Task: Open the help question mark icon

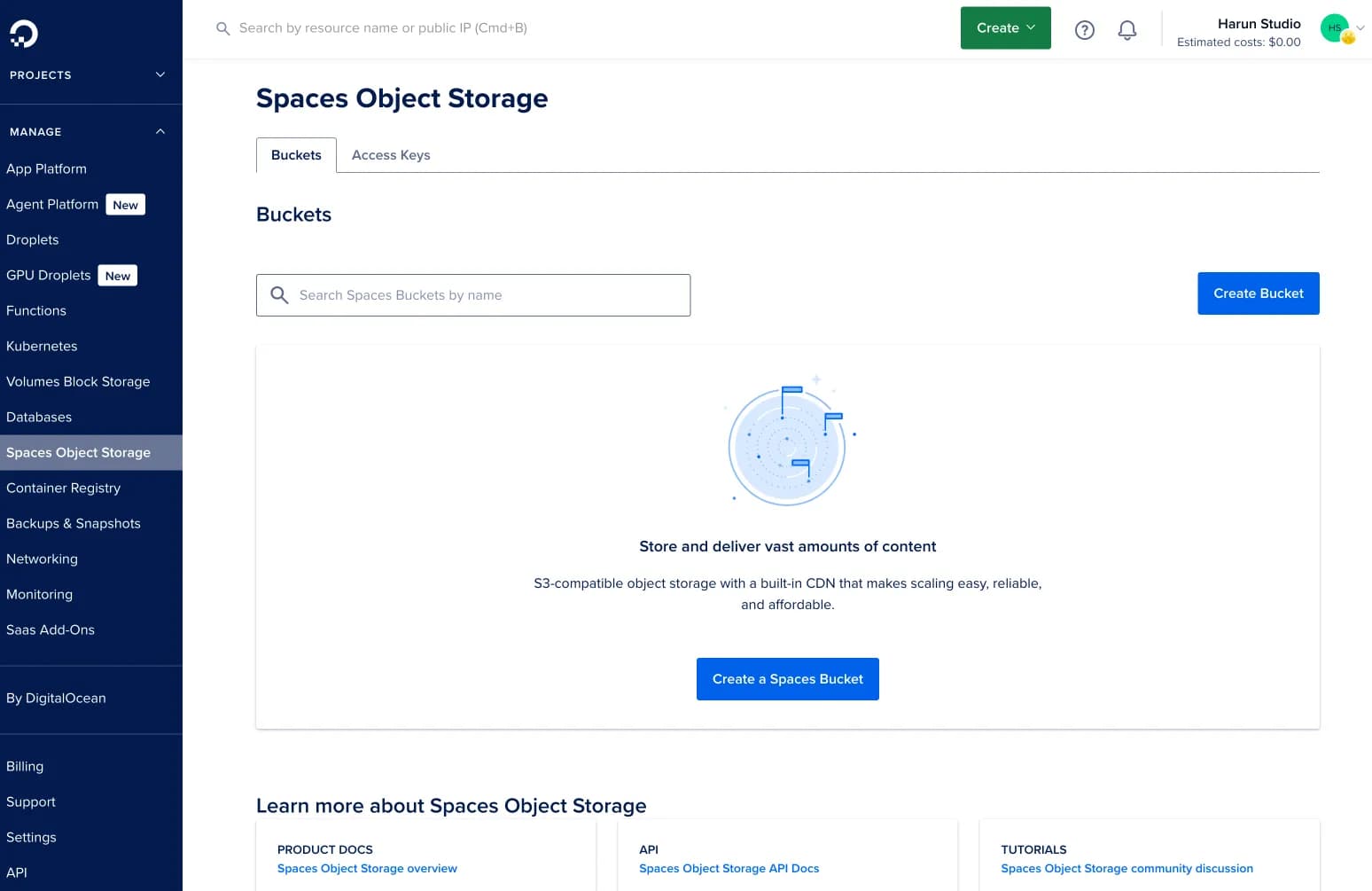Action: coord(1084,30)
